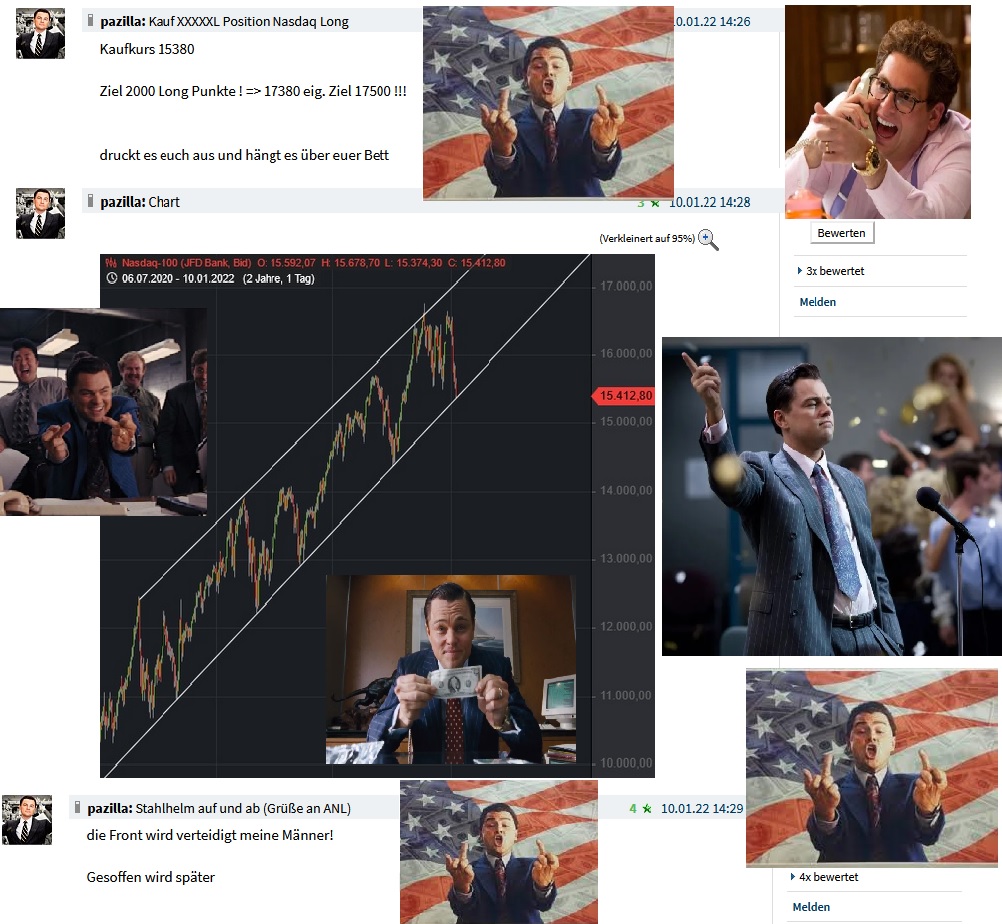
Task: Click the small post marker before pazilla: Chart
Action: pos(91,201)
